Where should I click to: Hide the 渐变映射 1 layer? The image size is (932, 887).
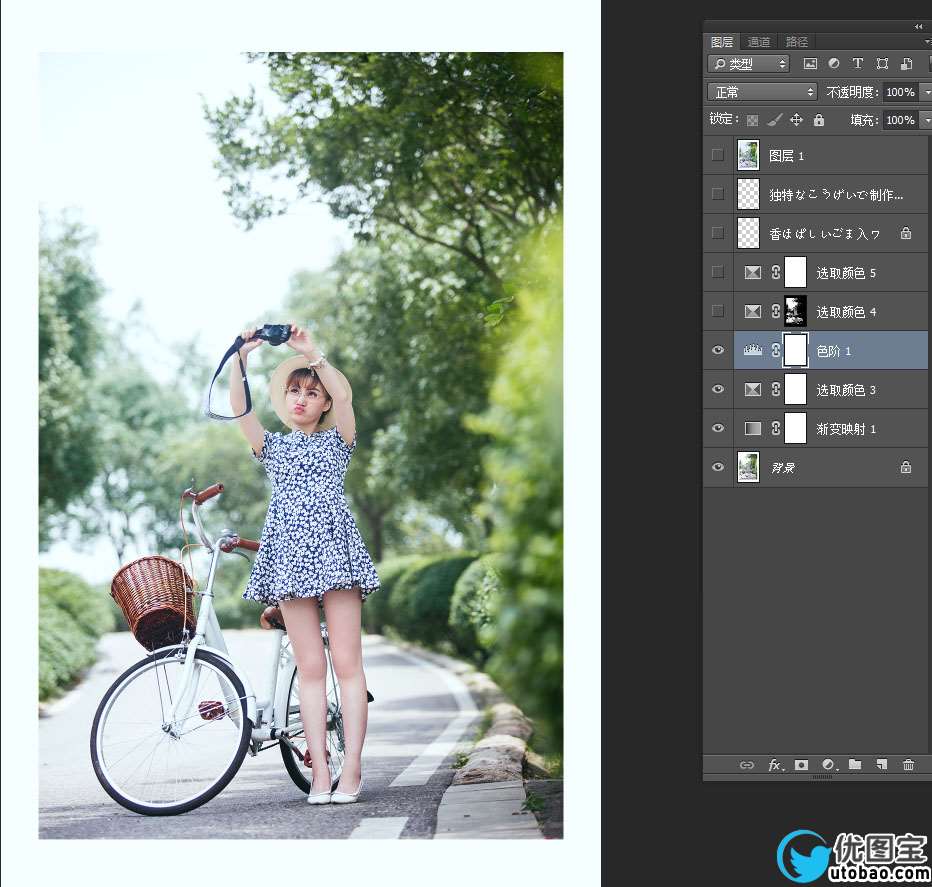(717, 429)
